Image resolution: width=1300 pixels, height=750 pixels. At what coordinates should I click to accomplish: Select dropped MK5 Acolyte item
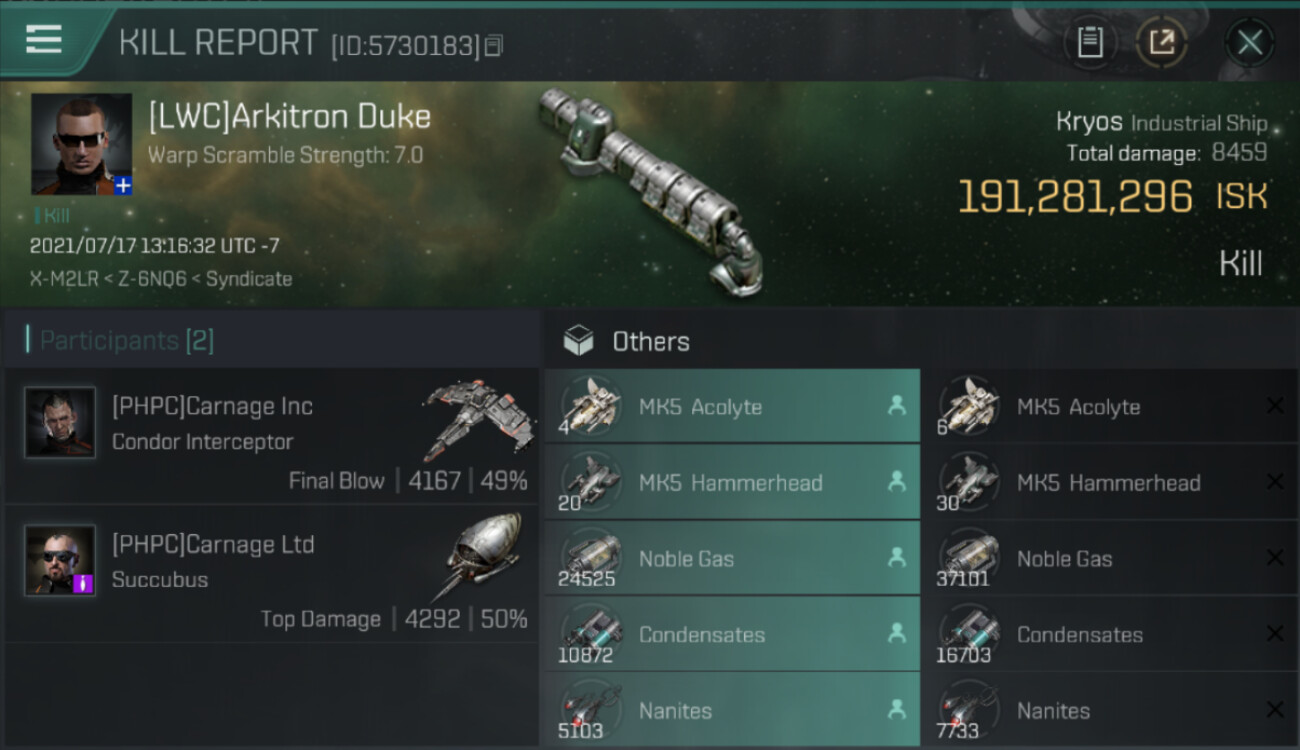pos(732,406)
